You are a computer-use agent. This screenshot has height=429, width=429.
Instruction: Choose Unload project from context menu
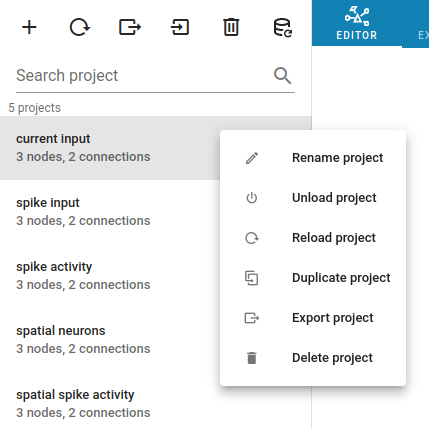coord(313,198)
